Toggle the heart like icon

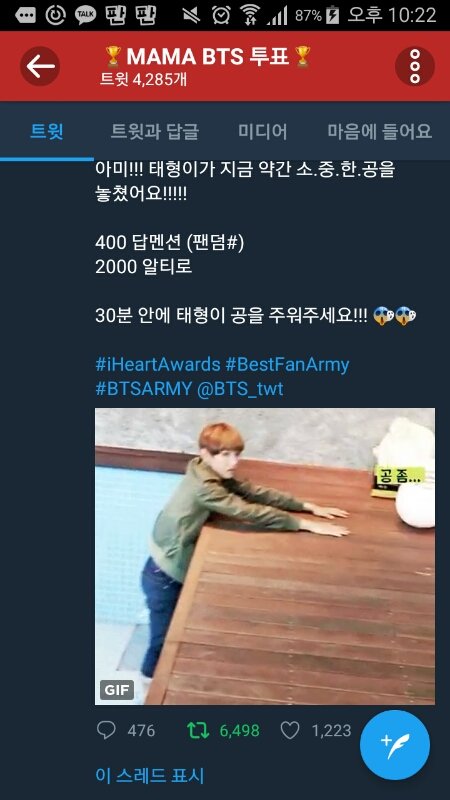coord(290,731)
